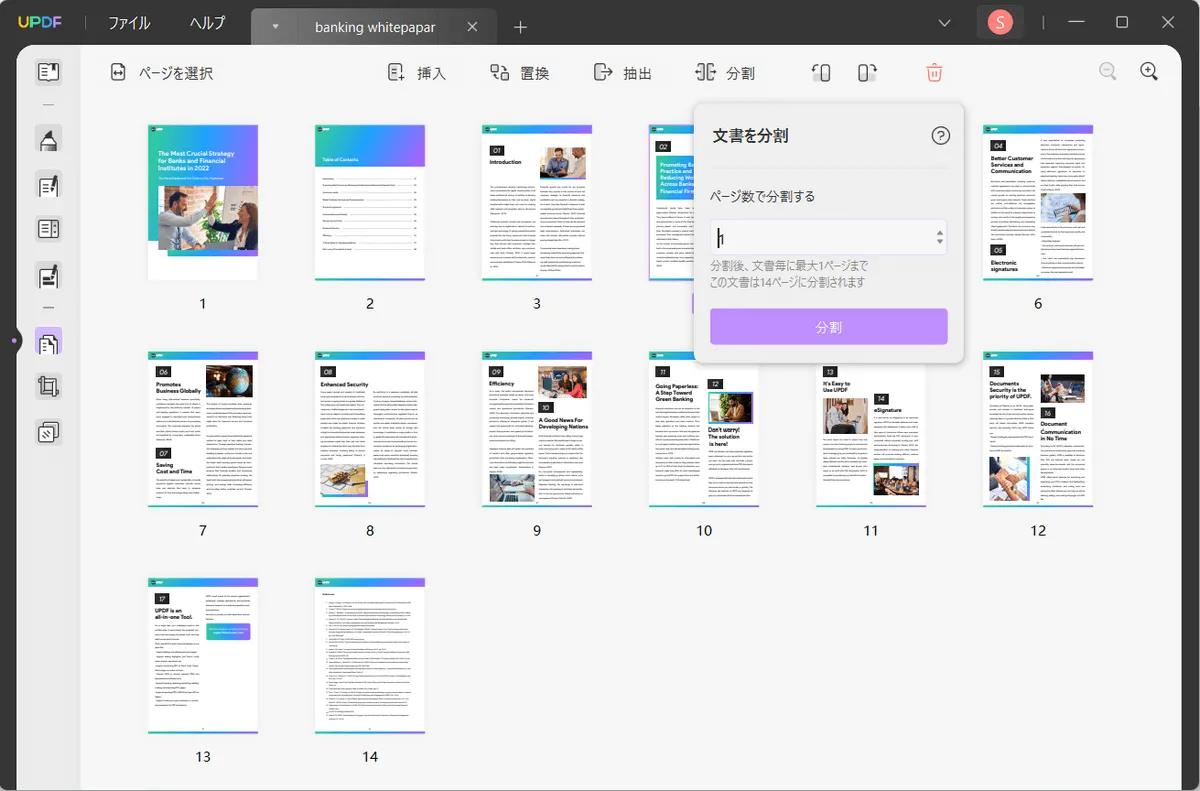Select page 12 thumbnail
The image size is (1200, 791).
(x=1038, y=430)
